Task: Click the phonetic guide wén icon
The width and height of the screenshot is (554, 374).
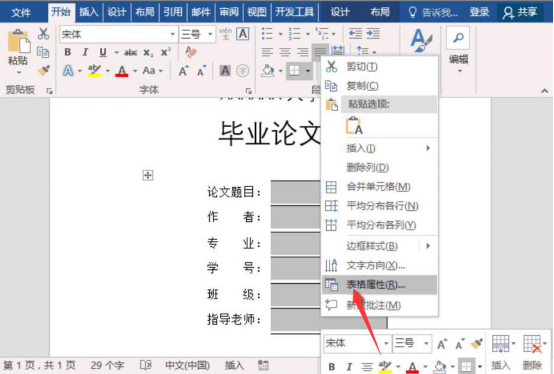Action: 225,34
